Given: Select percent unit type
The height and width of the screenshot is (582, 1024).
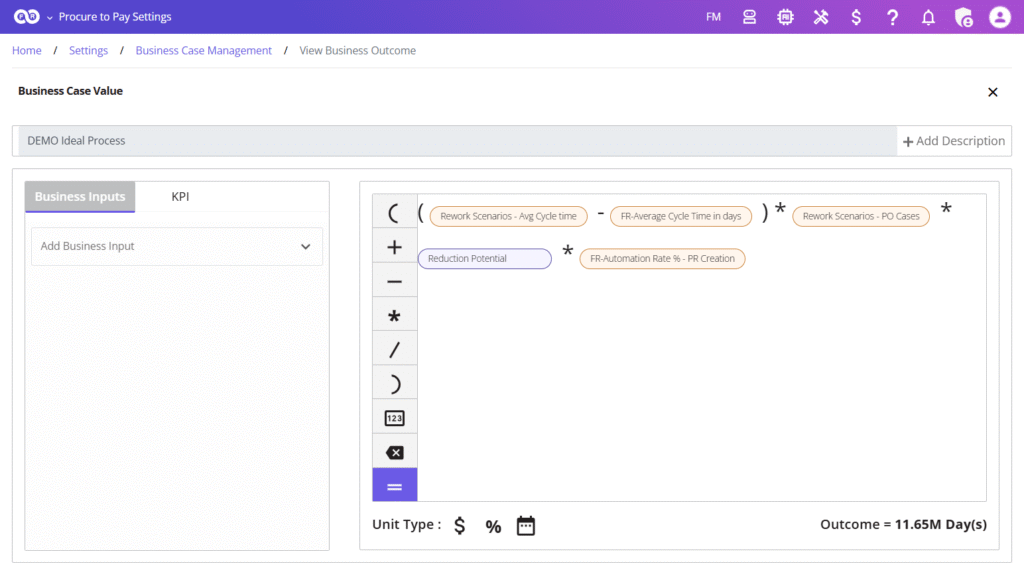Looking at the screenshot, I should click(493, 526).
